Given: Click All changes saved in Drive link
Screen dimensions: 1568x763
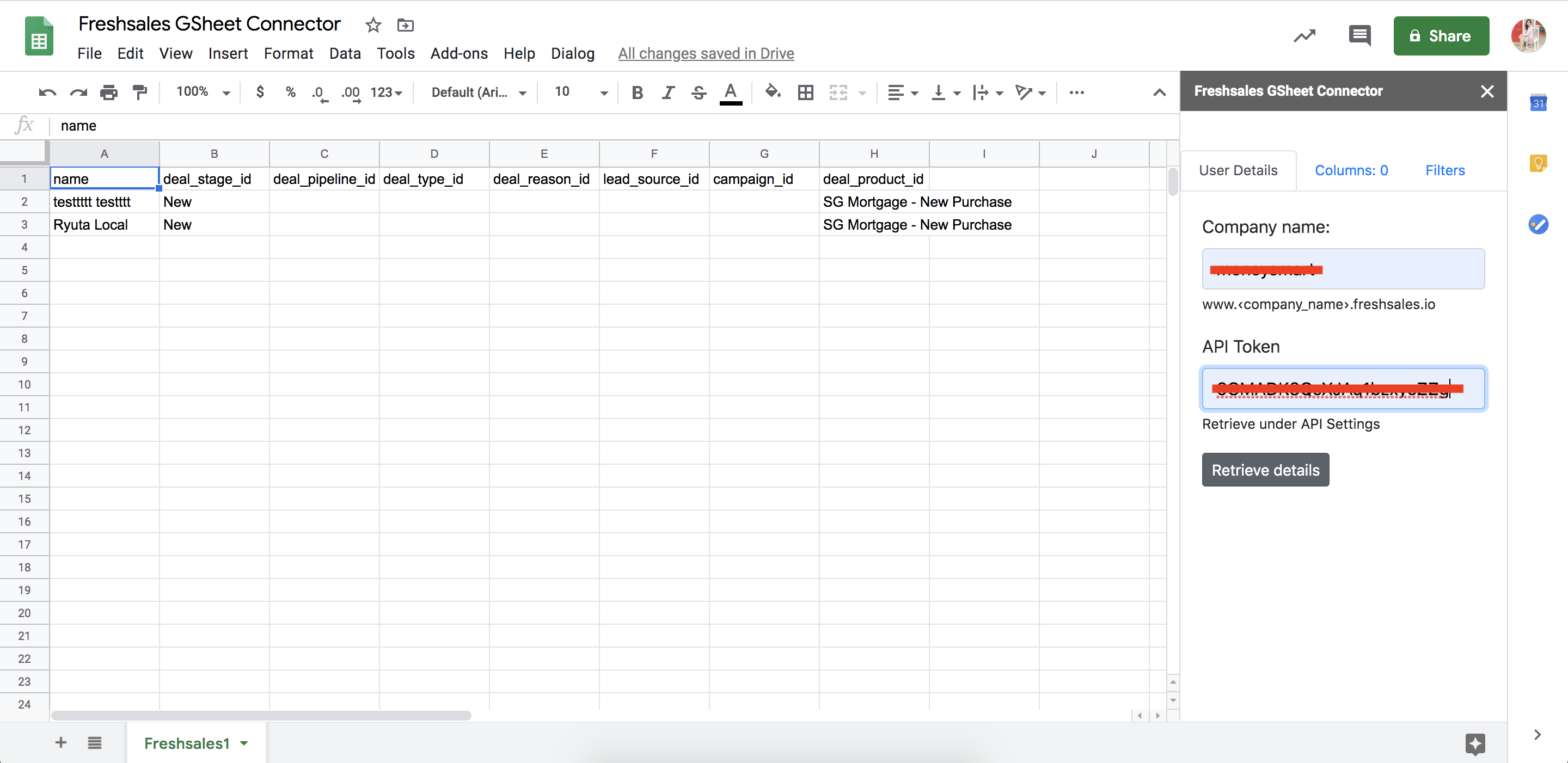Looking at the screenshot, I should click(706, 53).
